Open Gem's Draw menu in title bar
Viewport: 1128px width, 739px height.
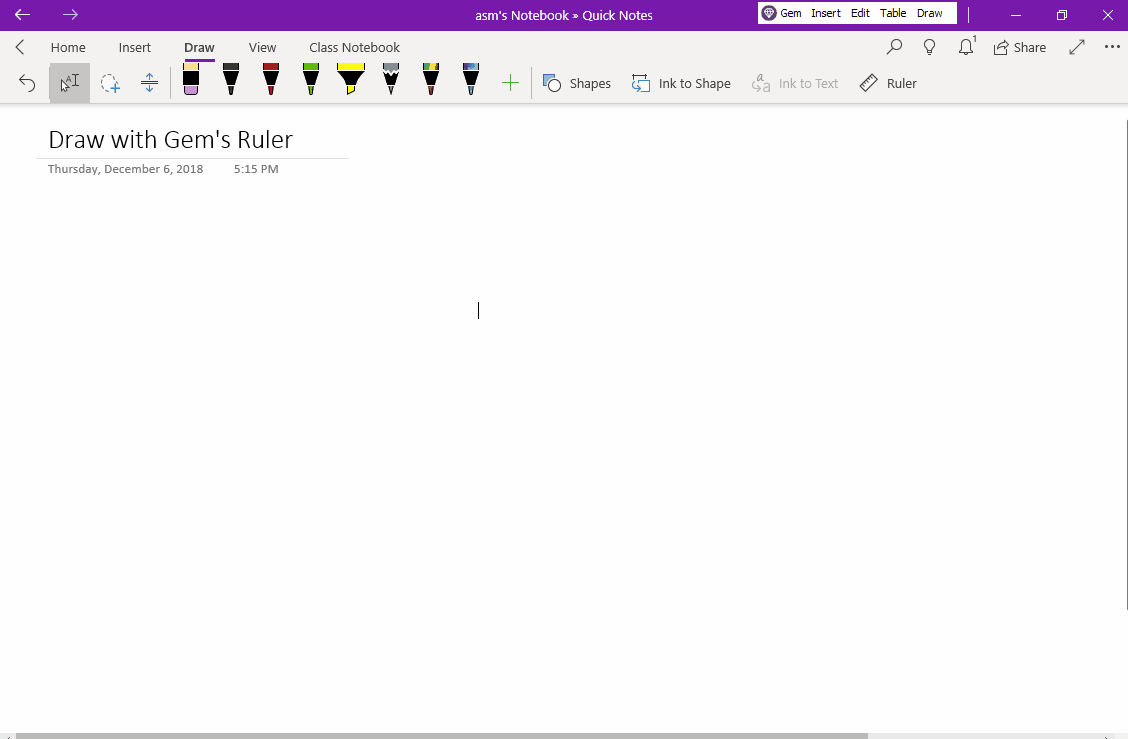click(929, 13)
